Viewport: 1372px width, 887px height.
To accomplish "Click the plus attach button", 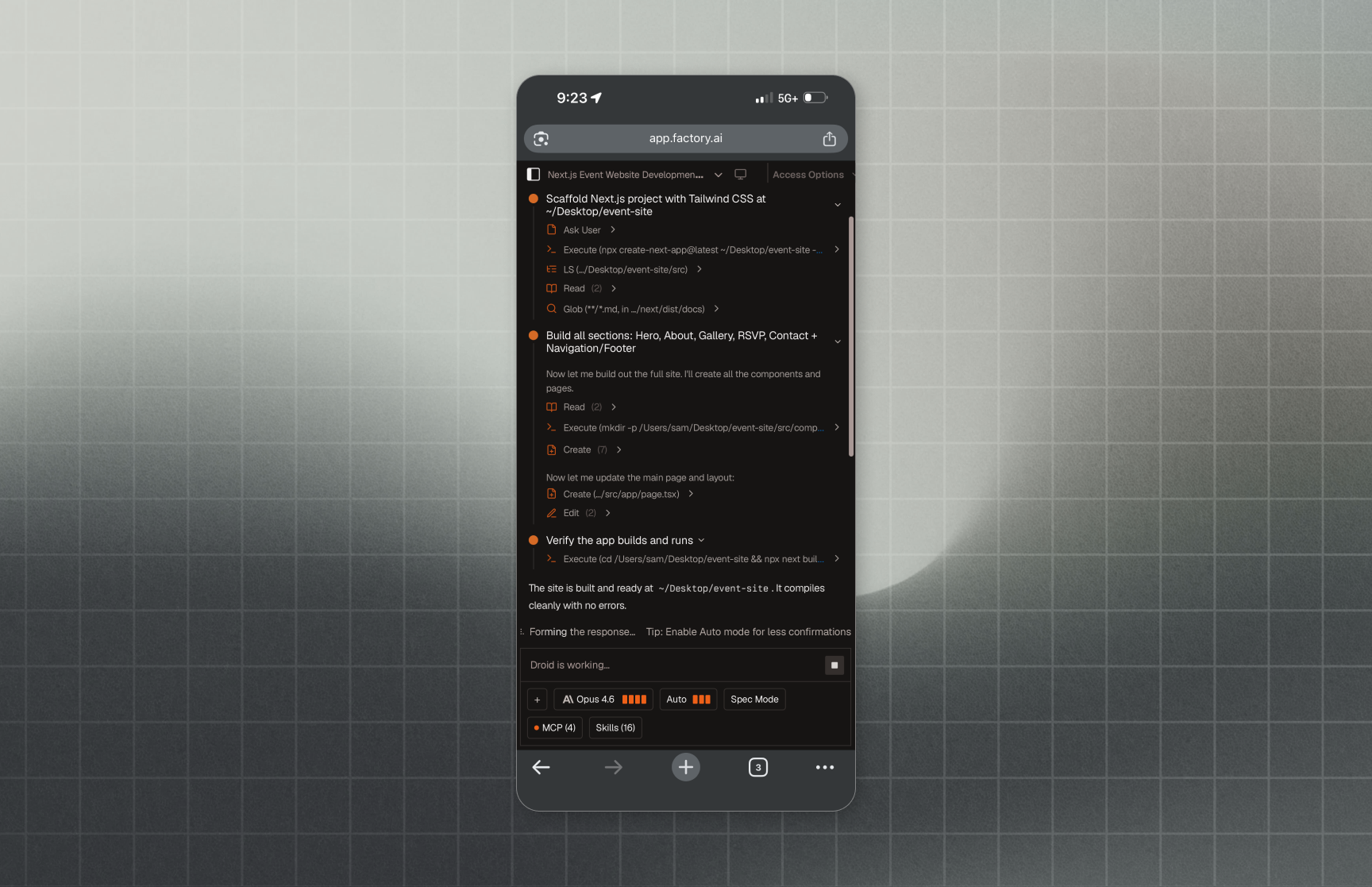I will (x=538, y=700).
